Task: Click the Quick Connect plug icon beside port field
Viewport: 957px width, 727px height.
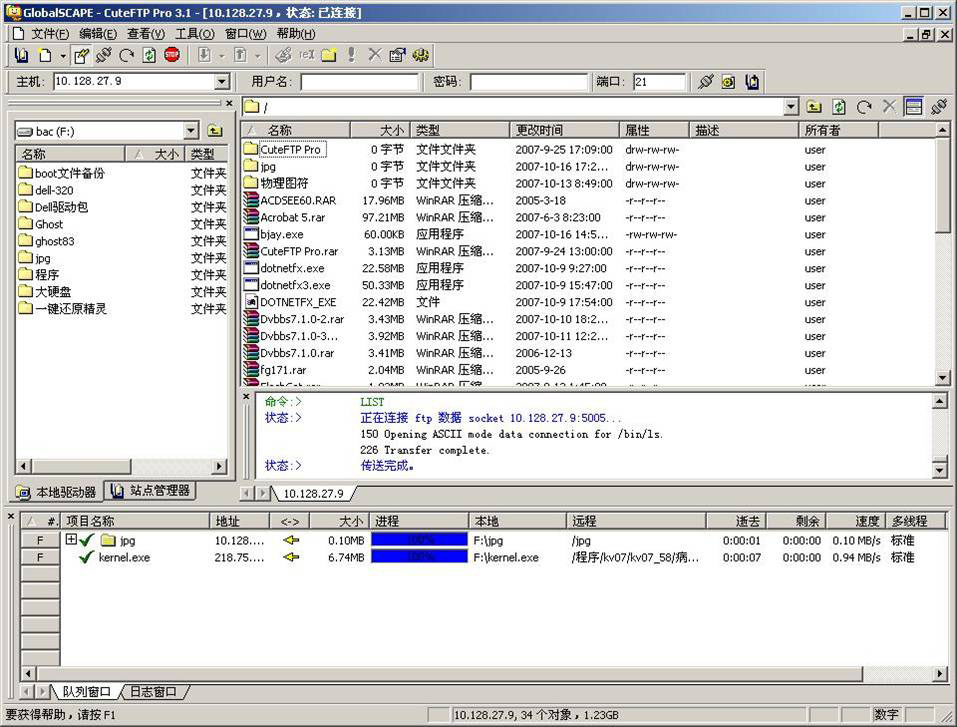Action: click(706, 82)
